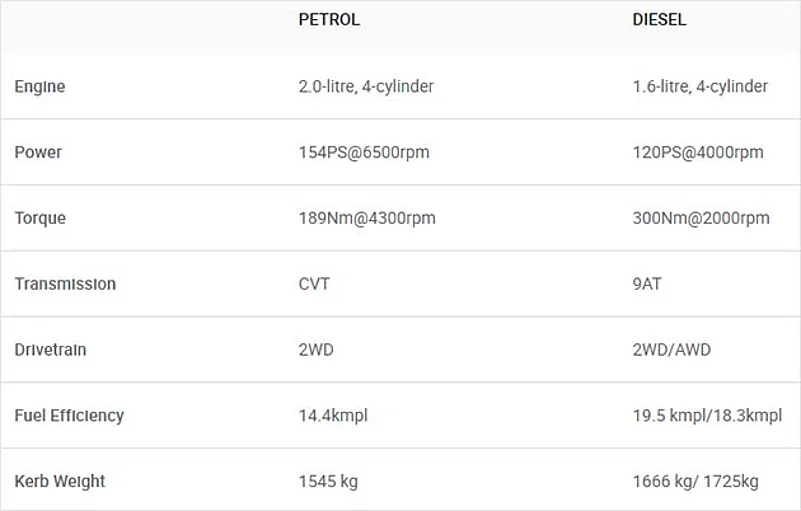Select the Kerb Weight row label

pyautogui.click(x=60, y=481)
